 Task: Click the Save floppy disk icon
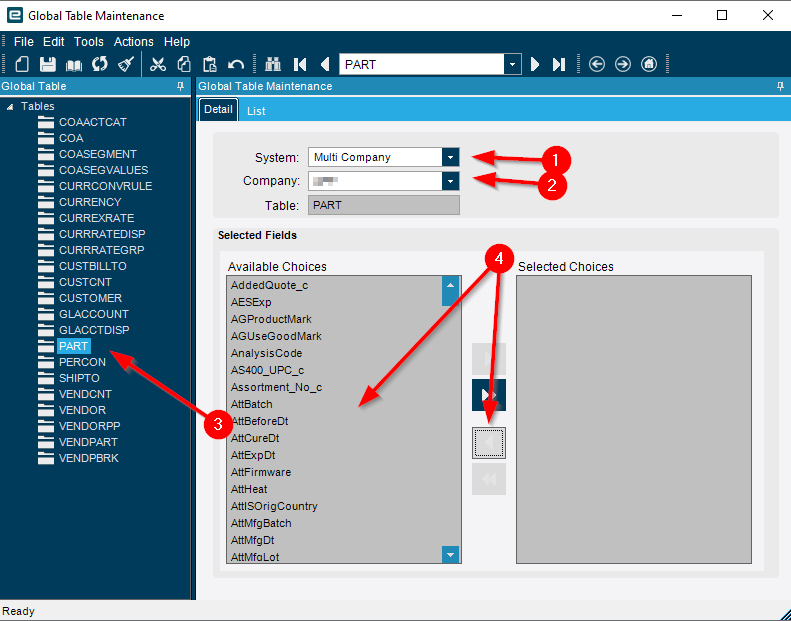click(47, 64)
